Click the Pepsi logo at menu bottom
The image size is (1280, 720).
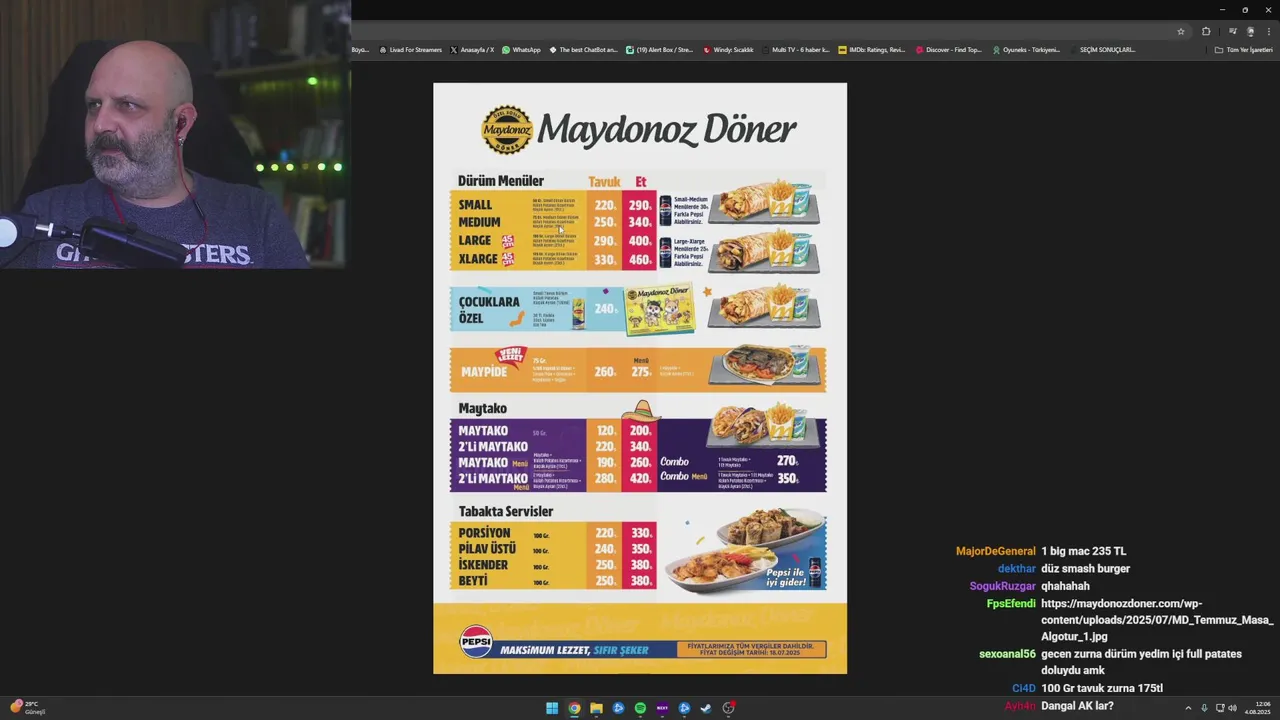tap(476, 642)
